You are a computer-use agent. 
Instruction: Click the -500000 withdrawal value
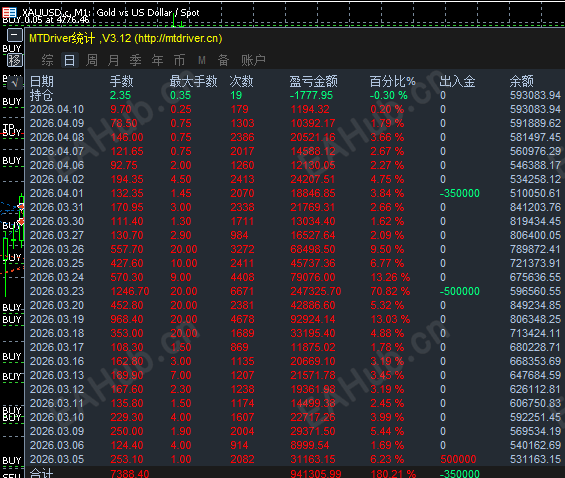coord(460,291)
